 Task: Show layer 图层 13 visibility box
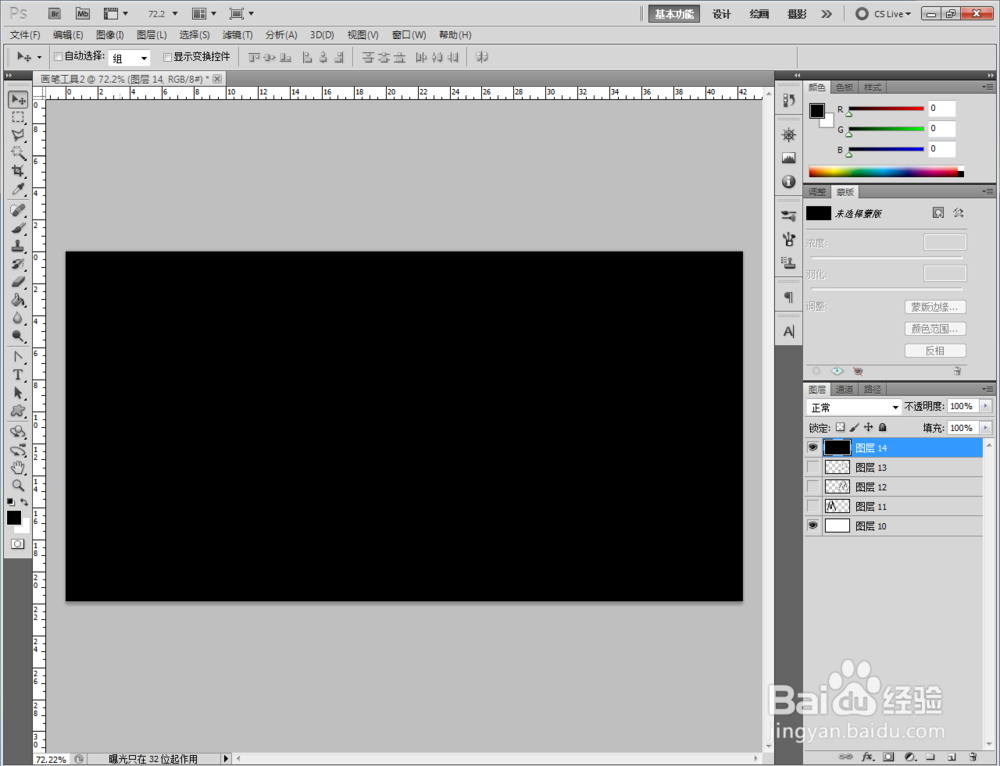812,467
